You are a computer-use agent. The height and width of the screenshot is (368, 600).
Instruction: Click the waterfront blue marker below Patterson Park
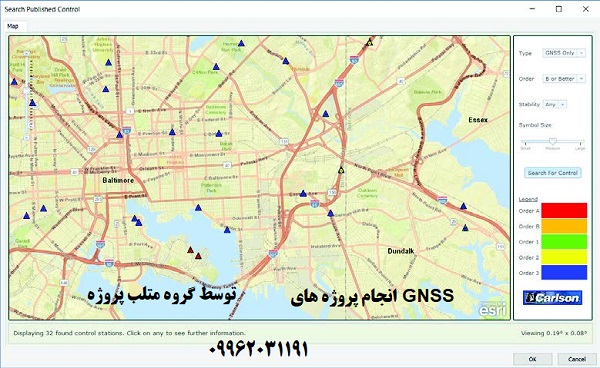(x=198, y=208)
